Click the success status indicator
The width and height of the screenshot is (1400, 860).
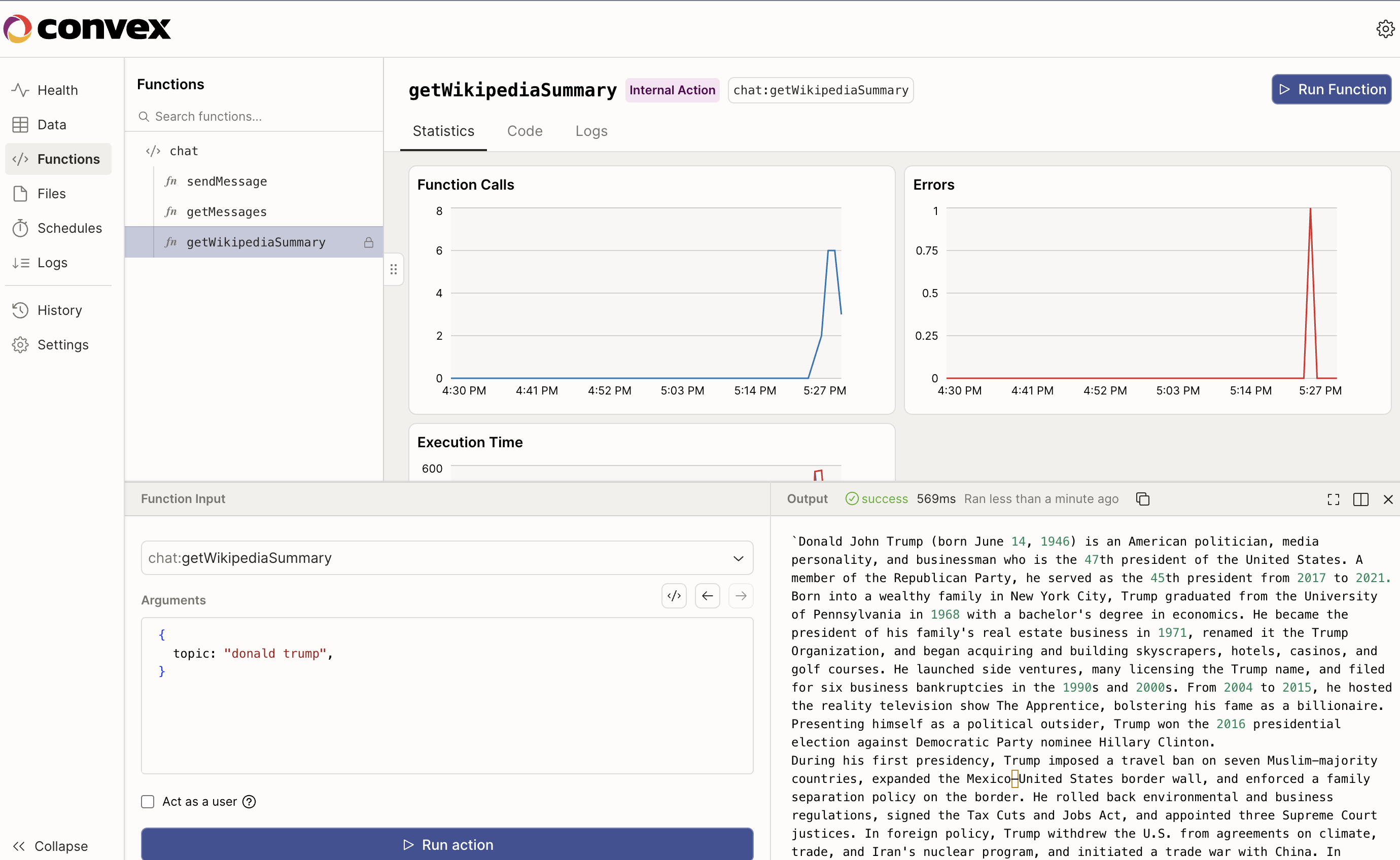pos(877,499)
